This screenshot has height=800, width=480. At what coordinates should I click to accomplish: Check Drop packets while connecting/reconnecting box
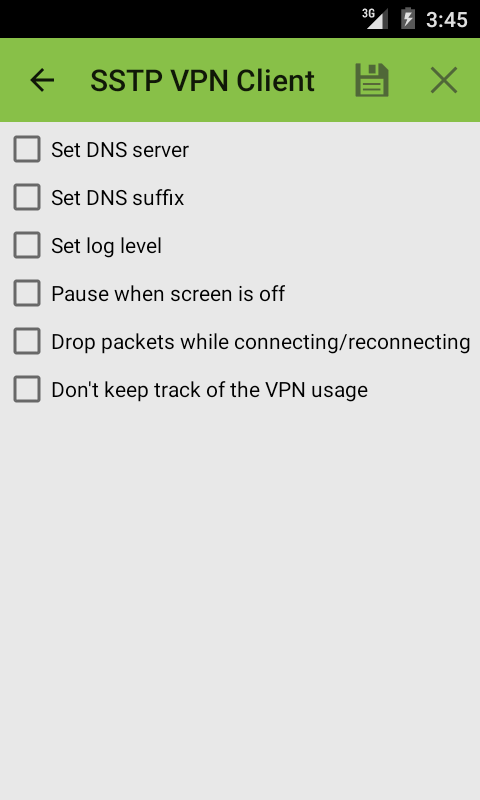coord(27,341)
